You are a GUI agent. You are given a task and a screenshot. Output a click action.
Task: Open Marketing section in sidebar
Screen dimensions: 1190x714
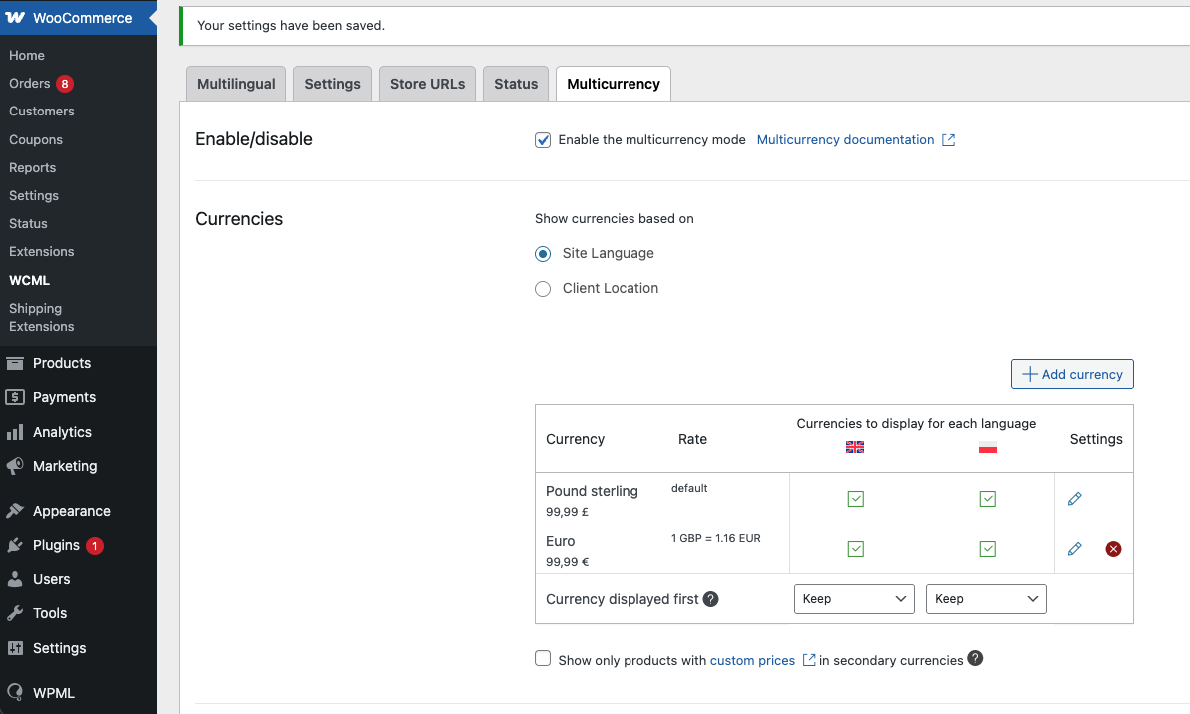[65, 466]
